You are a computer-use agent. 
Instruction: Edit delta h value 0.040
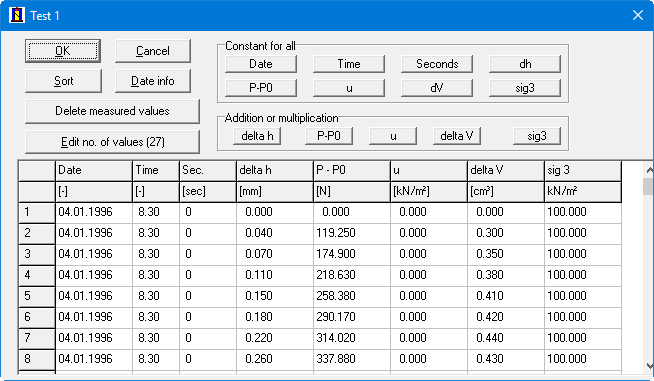[275, 233]
